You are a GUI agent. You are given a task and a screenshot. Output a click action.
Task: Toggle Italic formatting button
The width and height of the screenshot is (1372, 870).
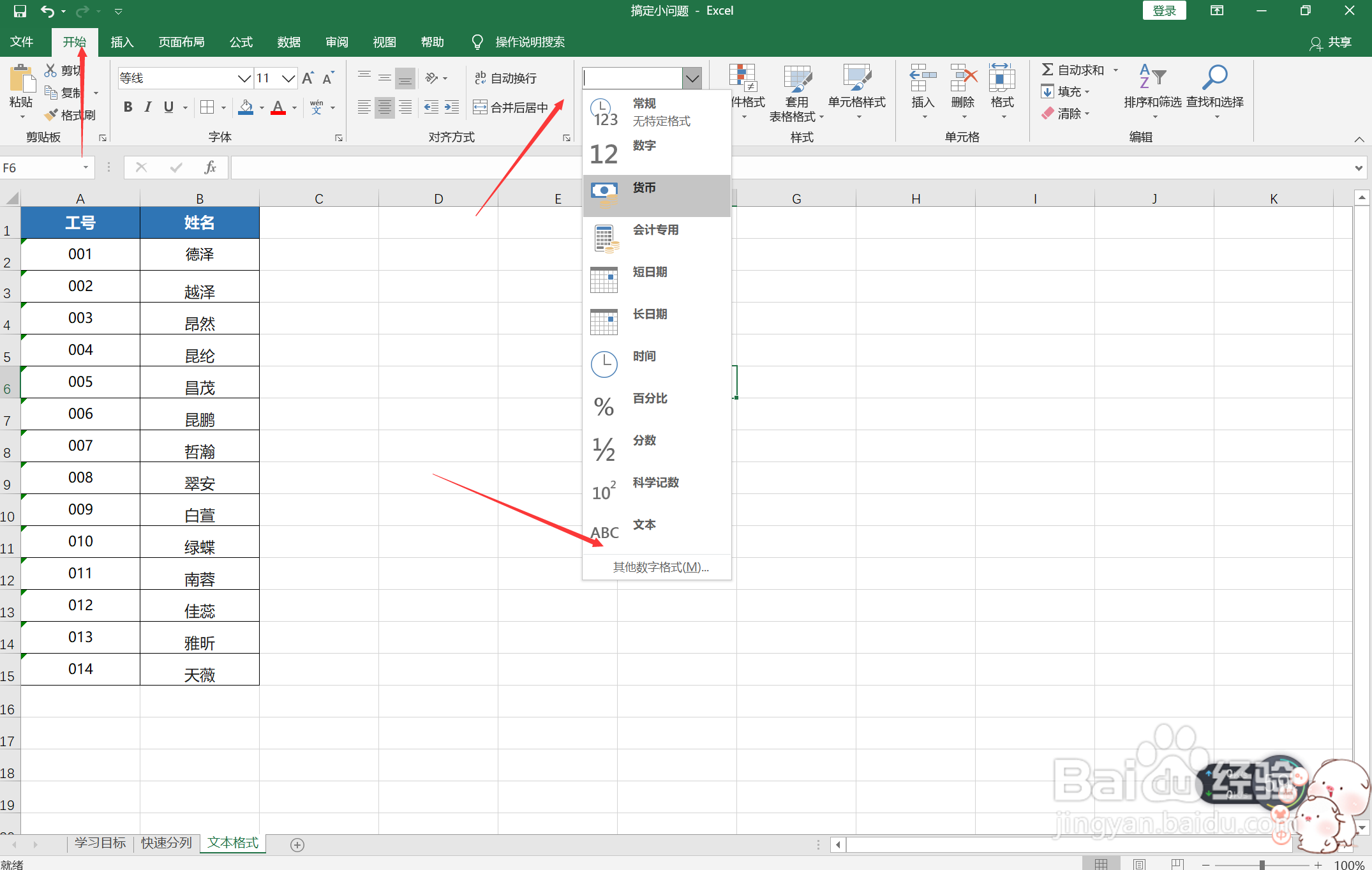point(148,107)
